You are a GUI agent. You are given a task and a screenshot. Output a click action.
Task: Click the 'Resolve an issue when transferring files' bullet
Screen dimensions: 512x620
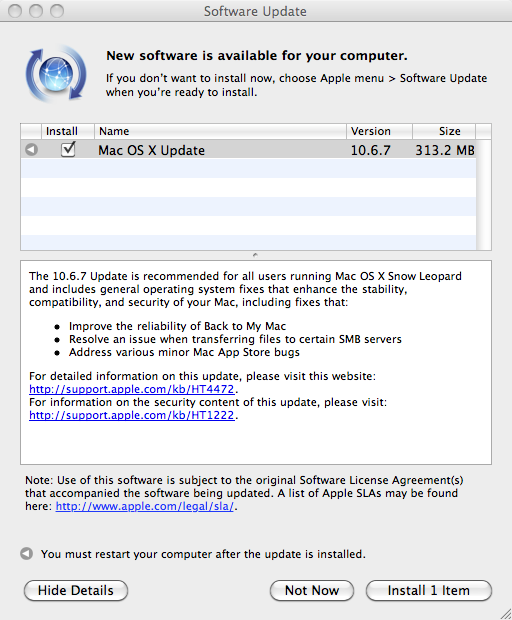[235, 339]
